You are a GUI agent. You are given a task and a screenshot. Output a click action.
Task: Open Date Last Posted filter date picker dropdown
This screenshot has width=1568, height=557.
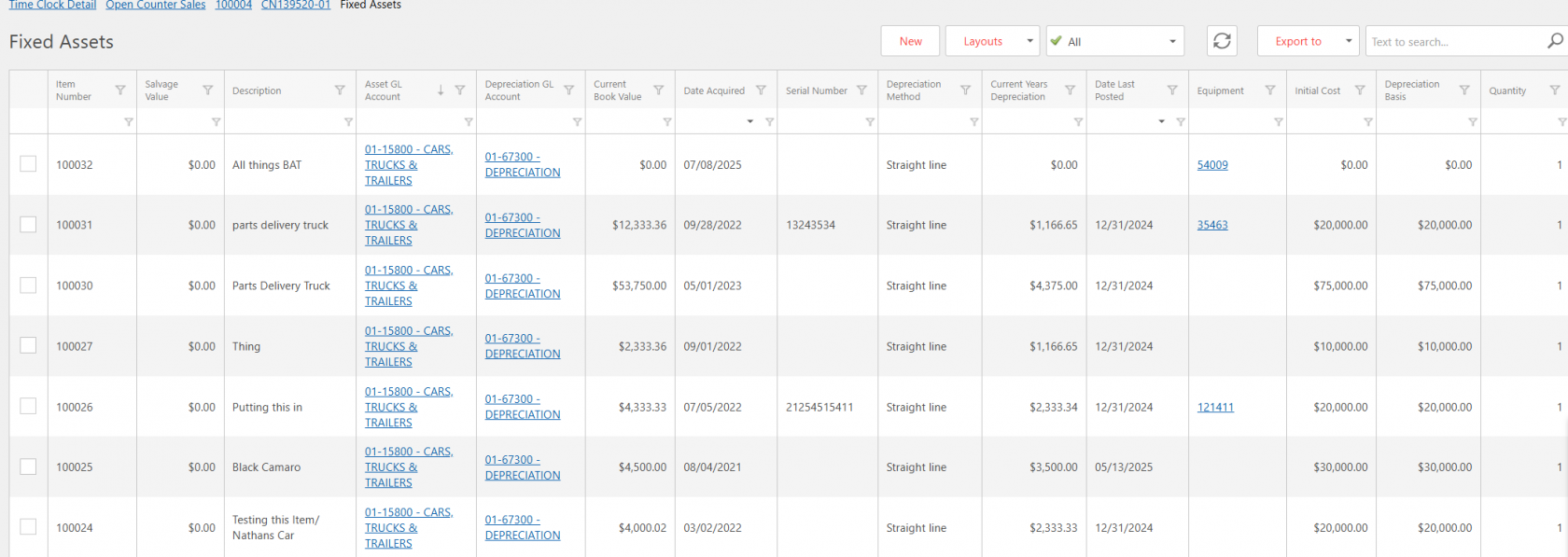click(x=1162, y=122)
